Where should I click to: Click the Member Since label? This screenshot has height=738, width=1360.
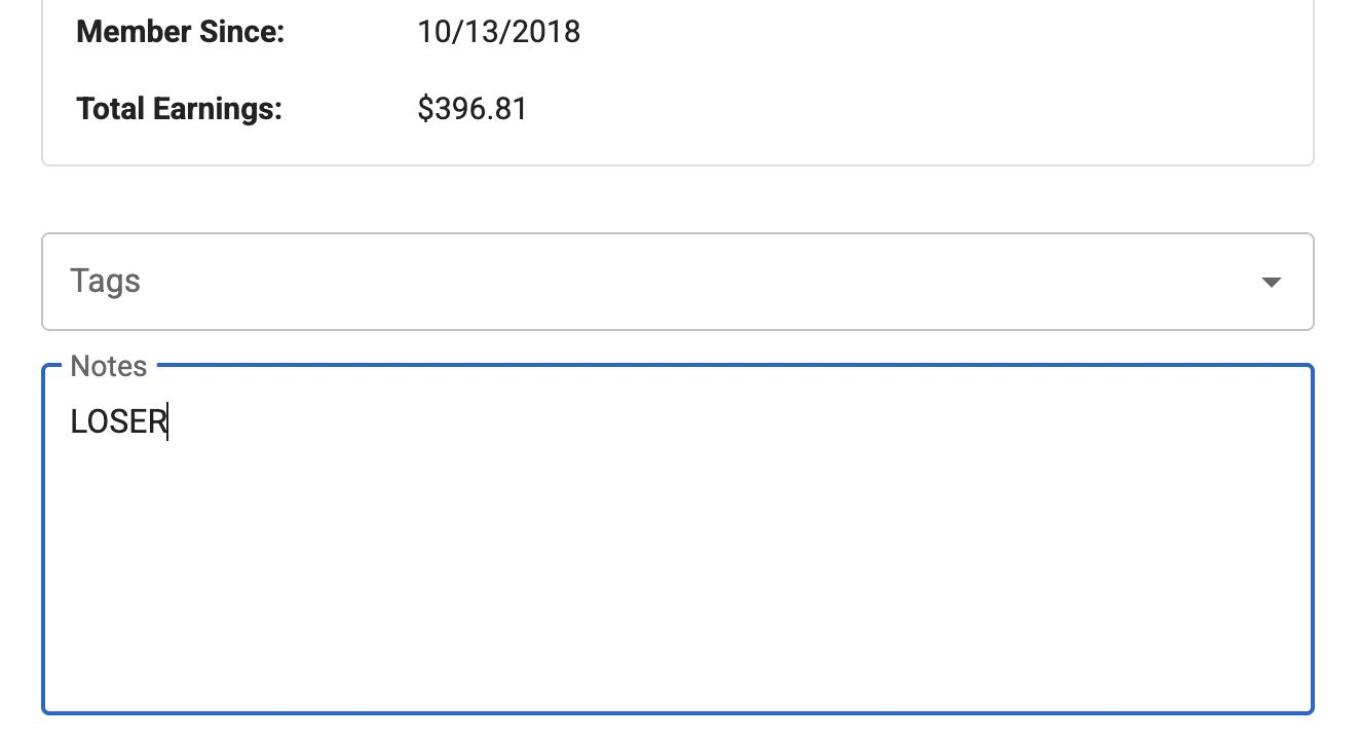pyautogui.click(x=181, y=32)
